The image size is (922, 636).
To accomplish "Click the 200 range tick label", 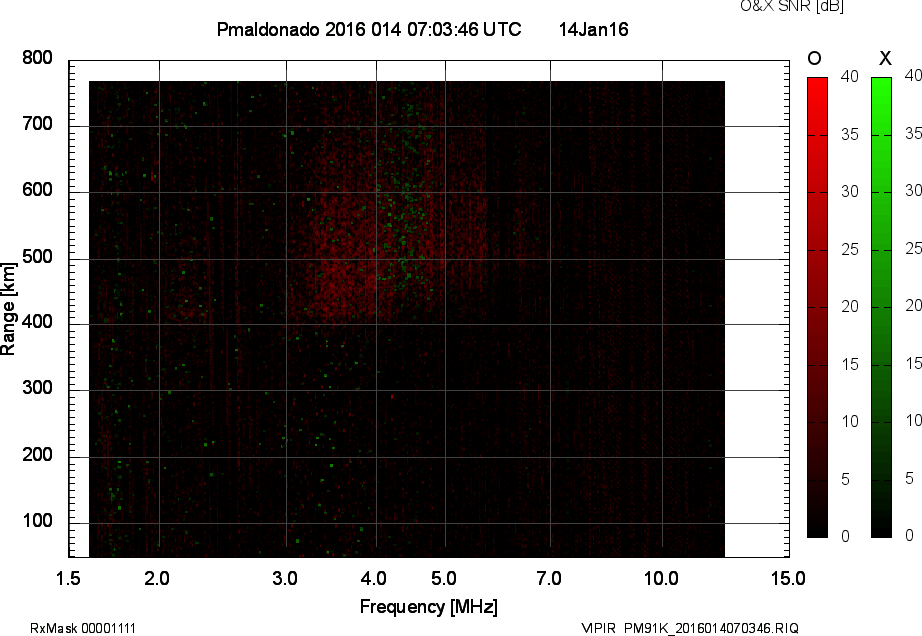I will (37, 455).
